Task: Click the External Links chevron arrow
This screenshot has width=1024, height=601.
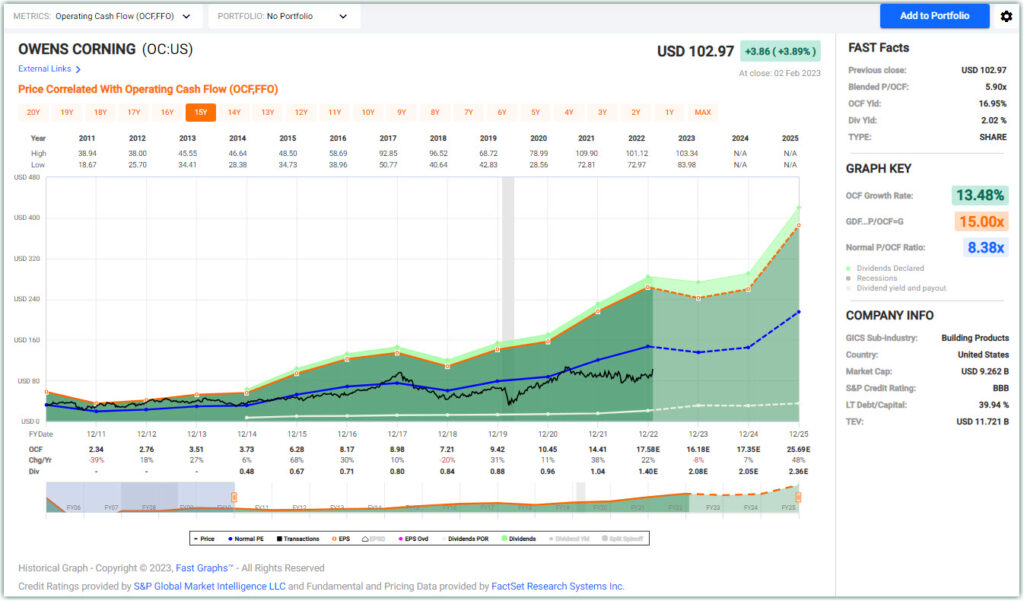Action: point(78,69)
